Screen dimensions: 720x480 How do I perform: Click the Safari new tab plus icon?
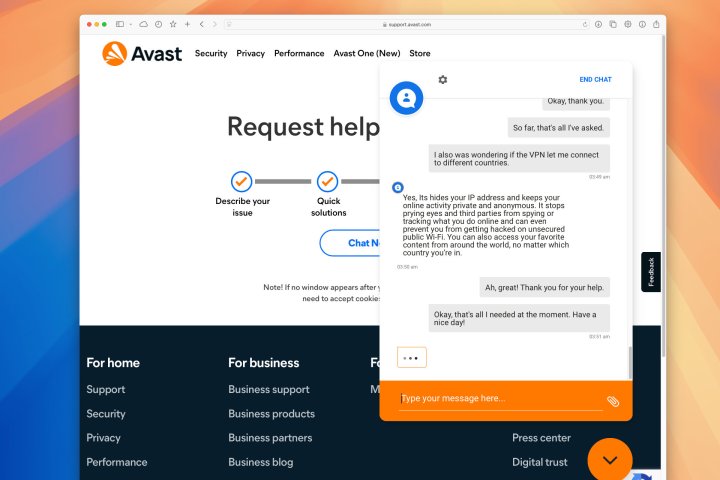(187, 23)
